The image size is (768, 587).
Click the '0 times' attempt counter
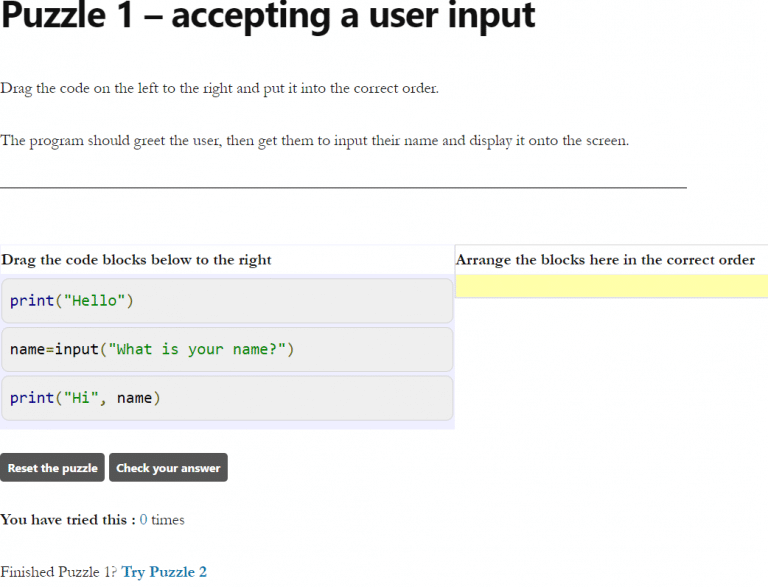click(x=162, y=520)
